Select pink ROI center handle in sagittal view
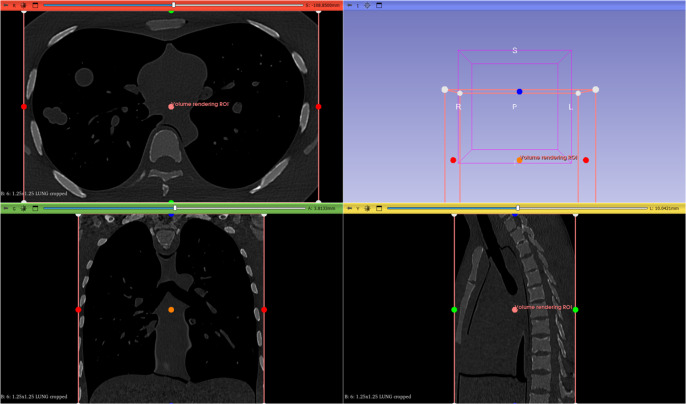 [514, 309]
